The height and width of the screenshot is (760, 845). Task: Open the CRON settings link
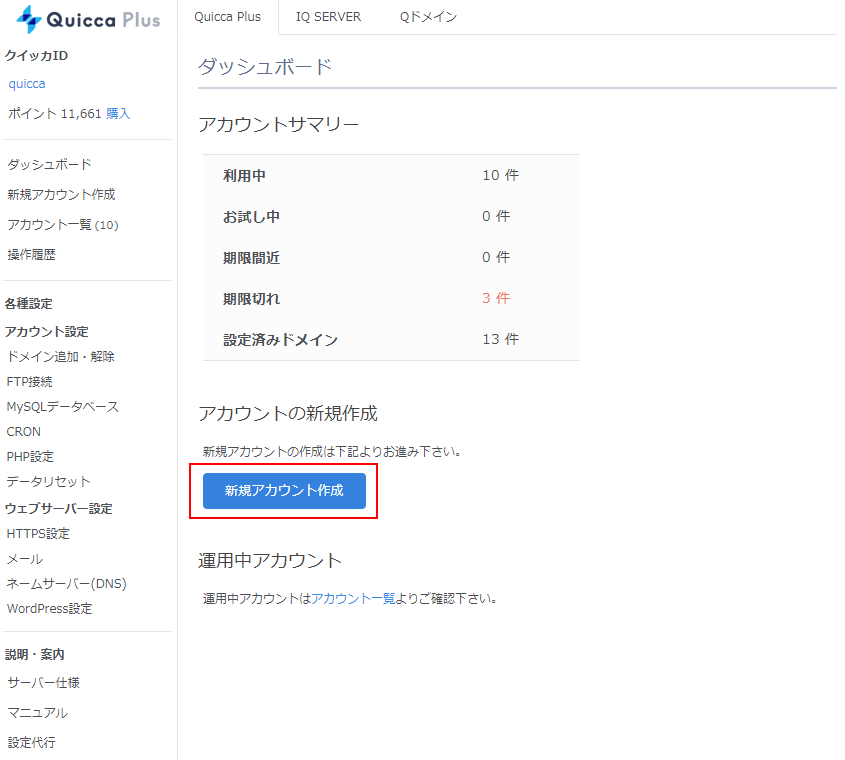(24, 432)
